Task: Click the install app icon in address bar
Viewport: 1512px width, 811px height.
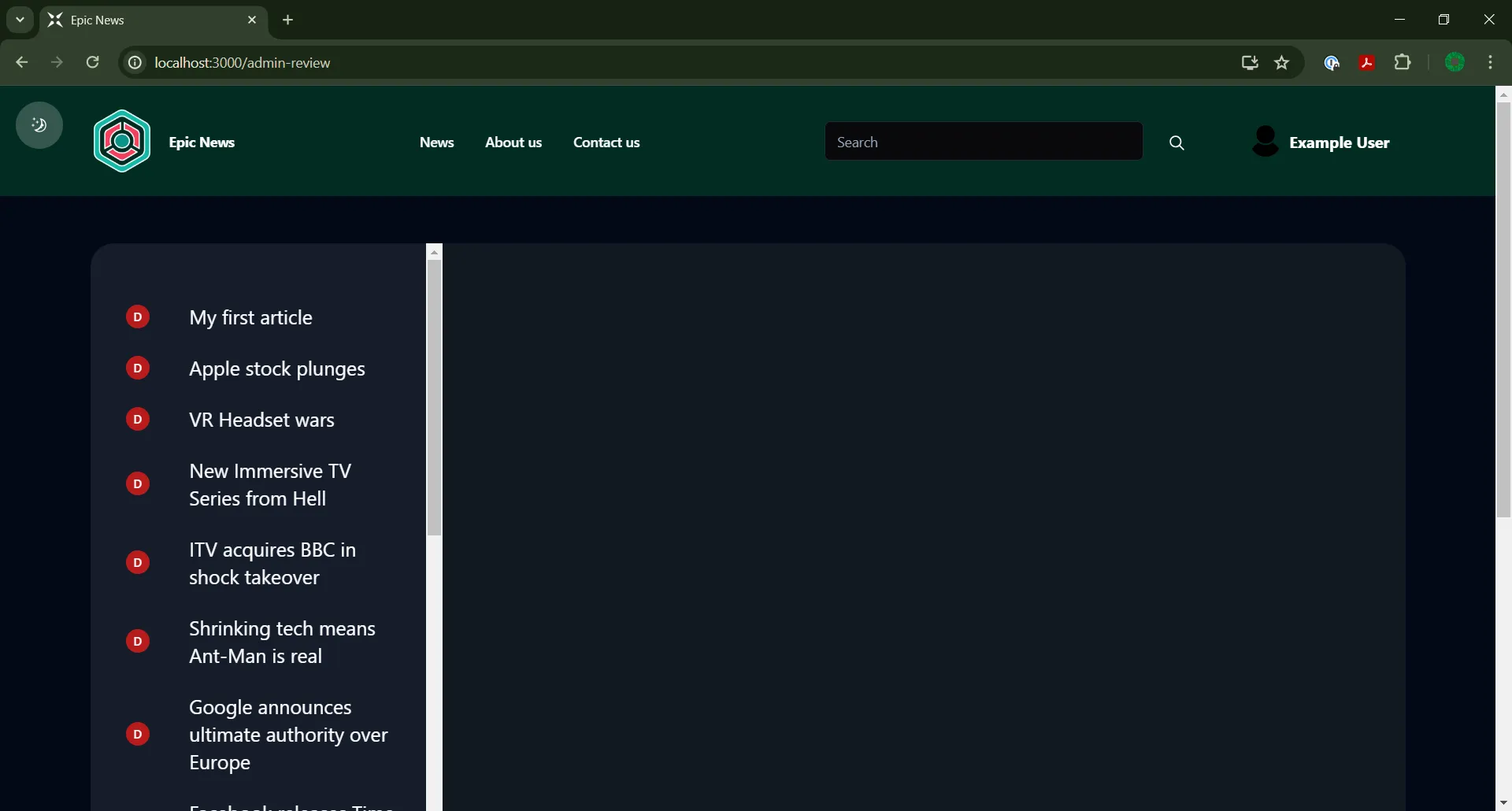Action: tap(1249, 62)
